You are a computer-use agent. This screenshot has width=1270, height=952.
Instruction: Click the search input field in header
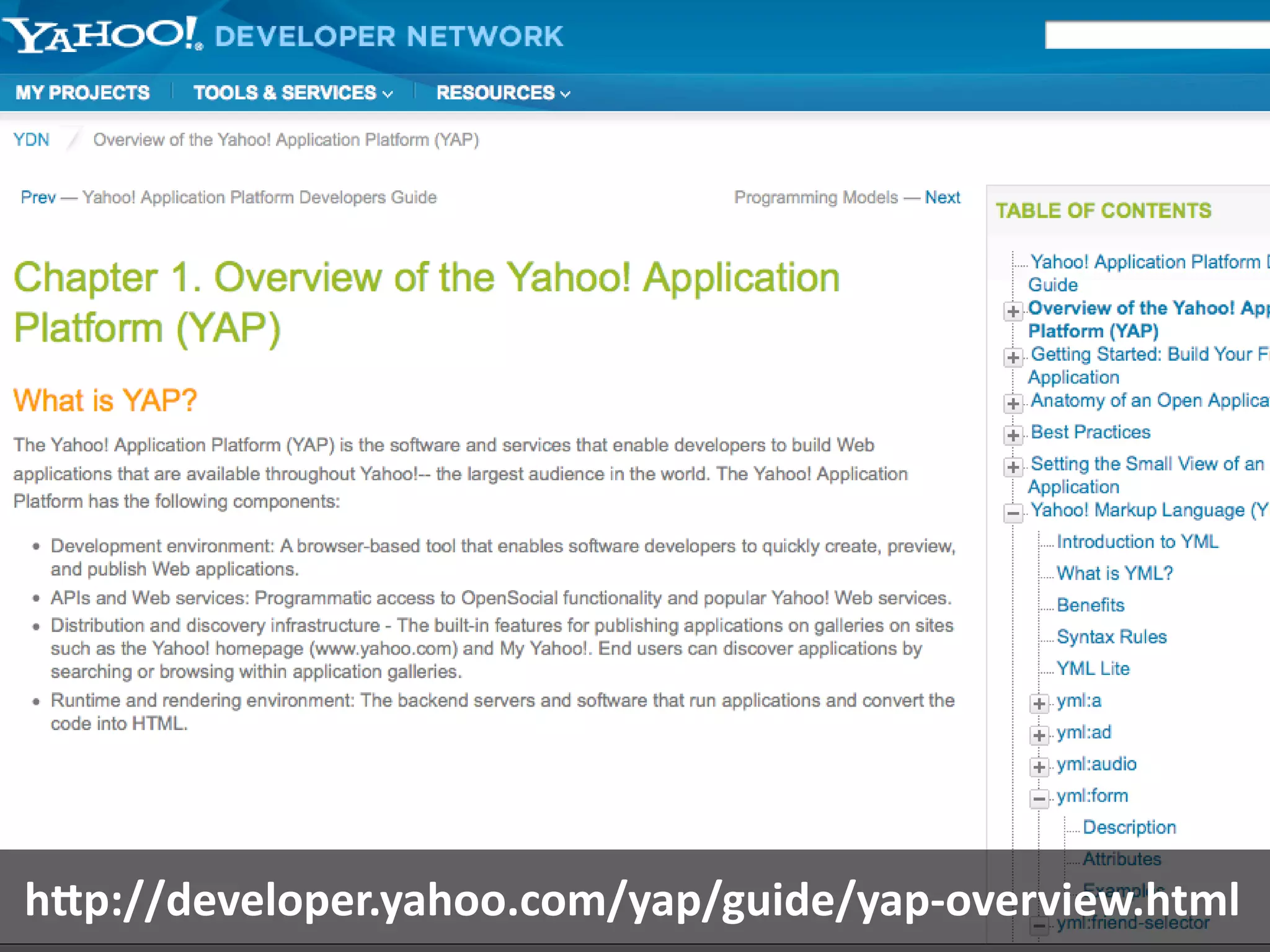[x=1157, y=35]
